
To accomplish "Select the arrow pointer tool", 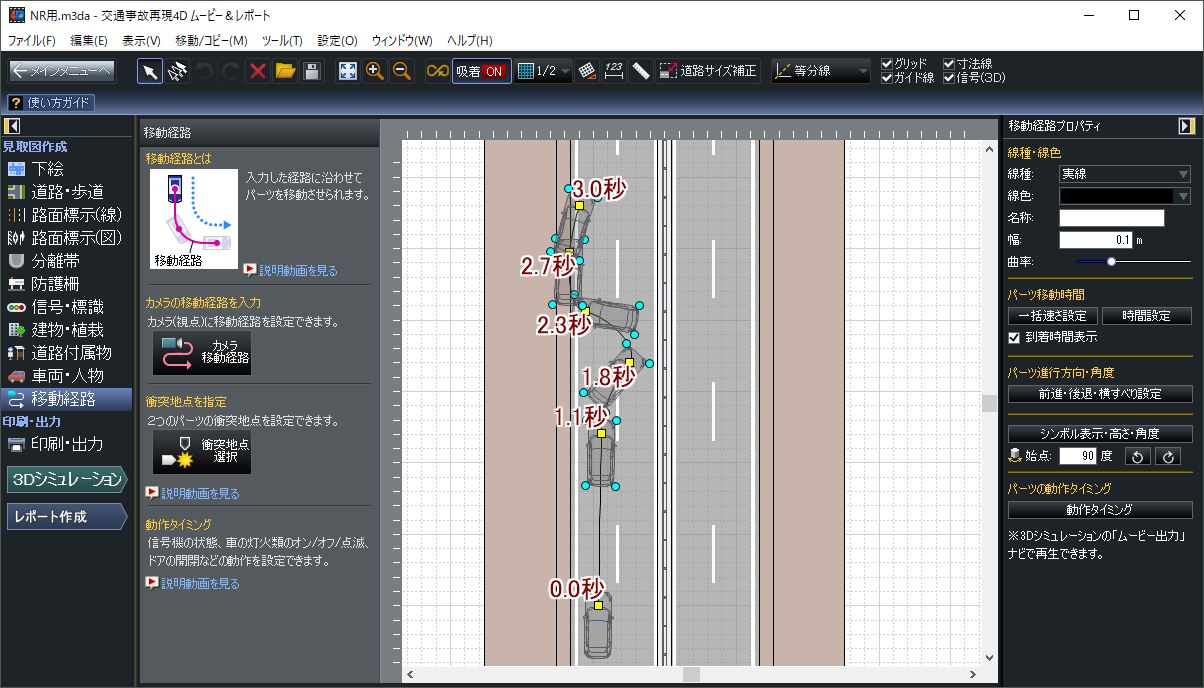I will coord(149,71).
